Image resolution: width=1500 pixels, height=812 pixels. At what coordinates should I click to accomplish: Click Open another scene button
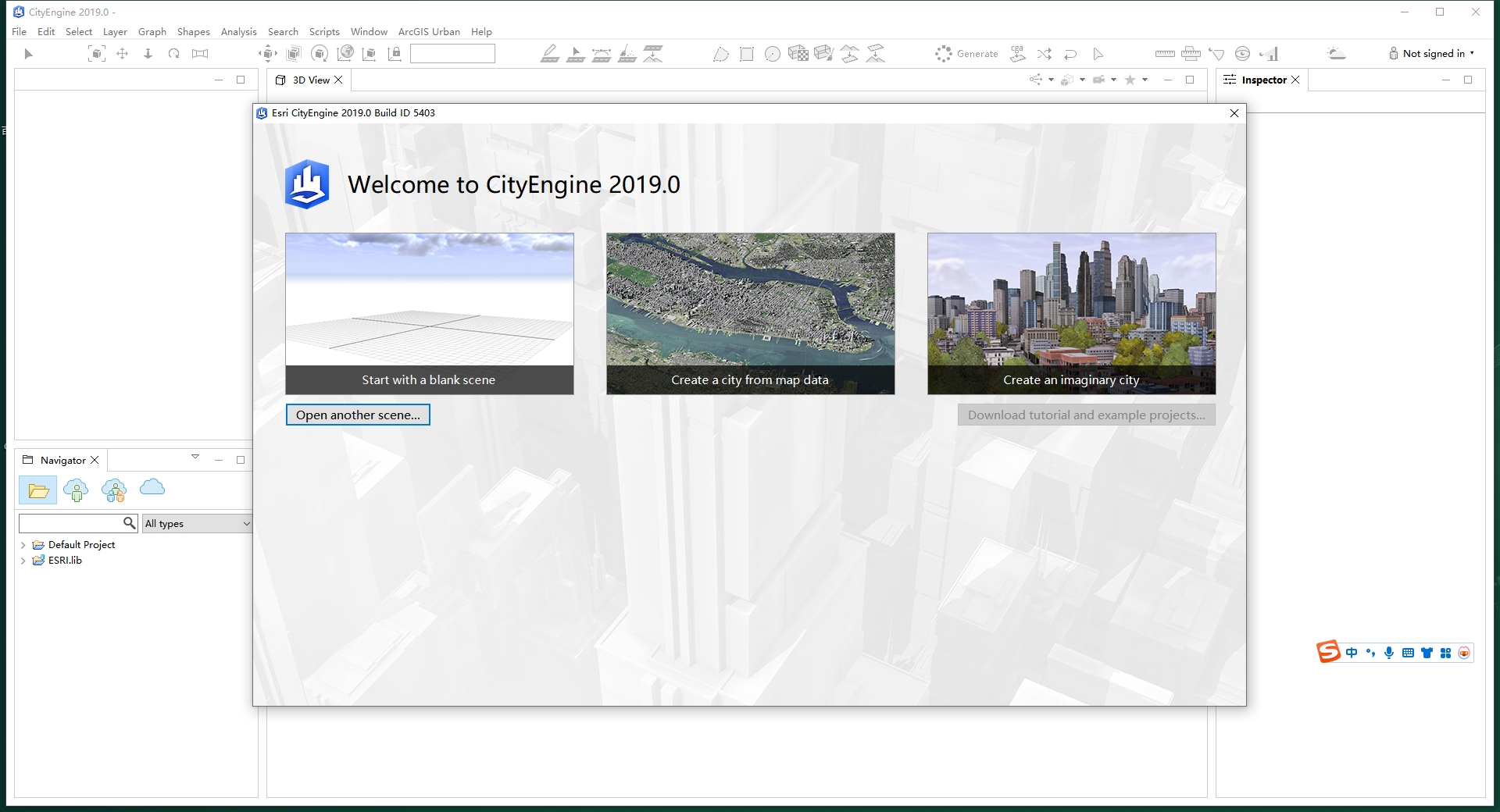click(358, 415)
